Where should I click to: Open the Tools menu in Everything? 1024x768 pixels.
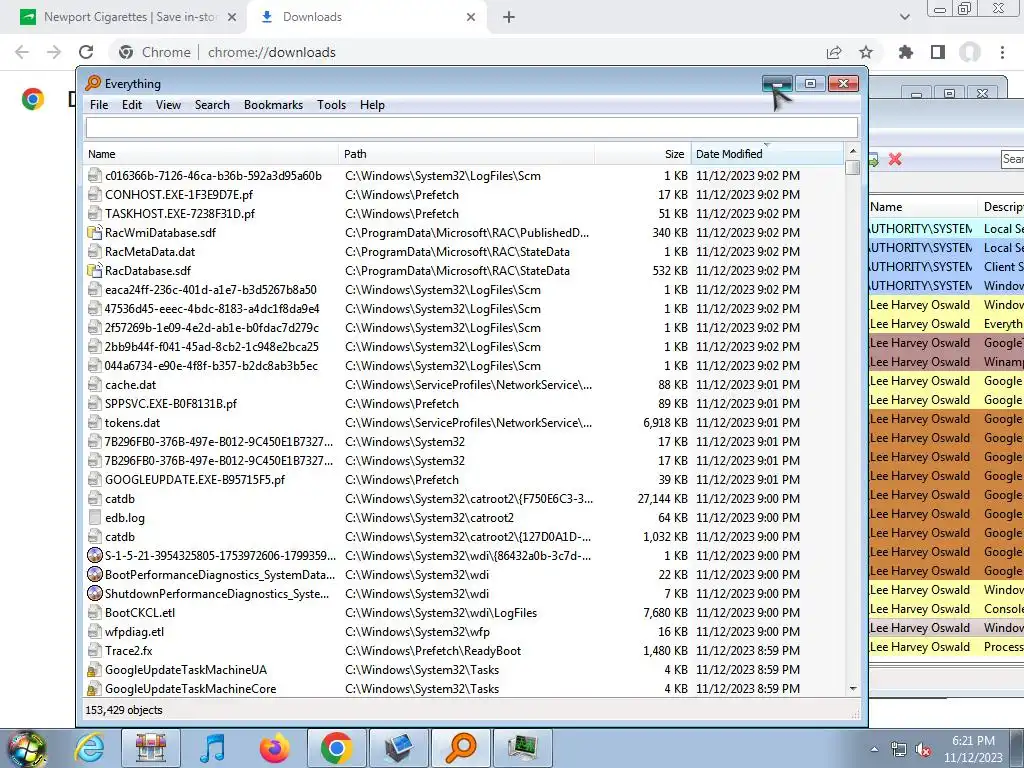coord(332,104)
